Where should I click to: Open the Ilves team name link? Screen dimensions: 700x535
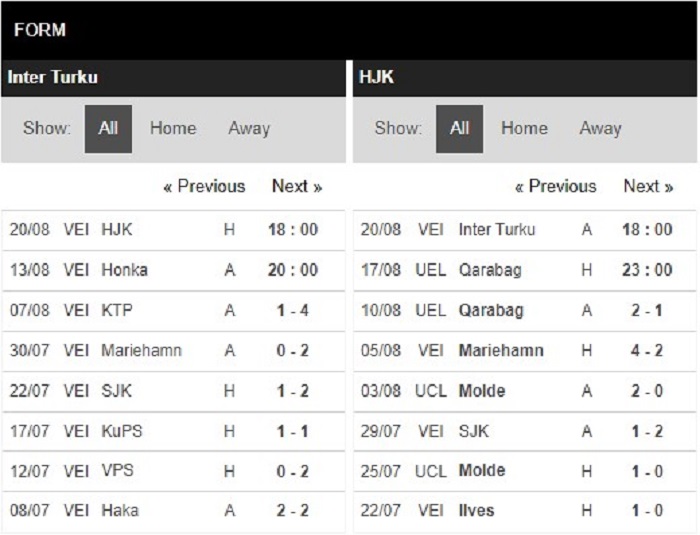coord(476,510)
